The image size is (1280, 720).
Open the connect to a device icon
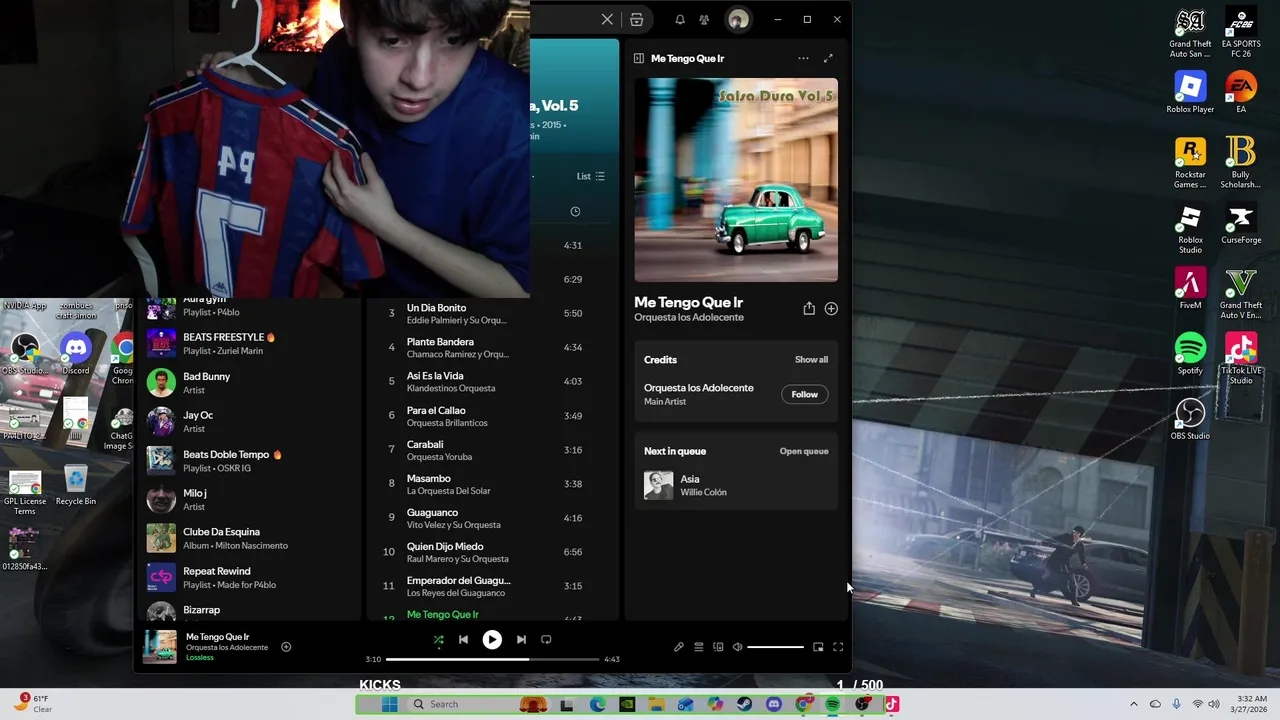718,647
